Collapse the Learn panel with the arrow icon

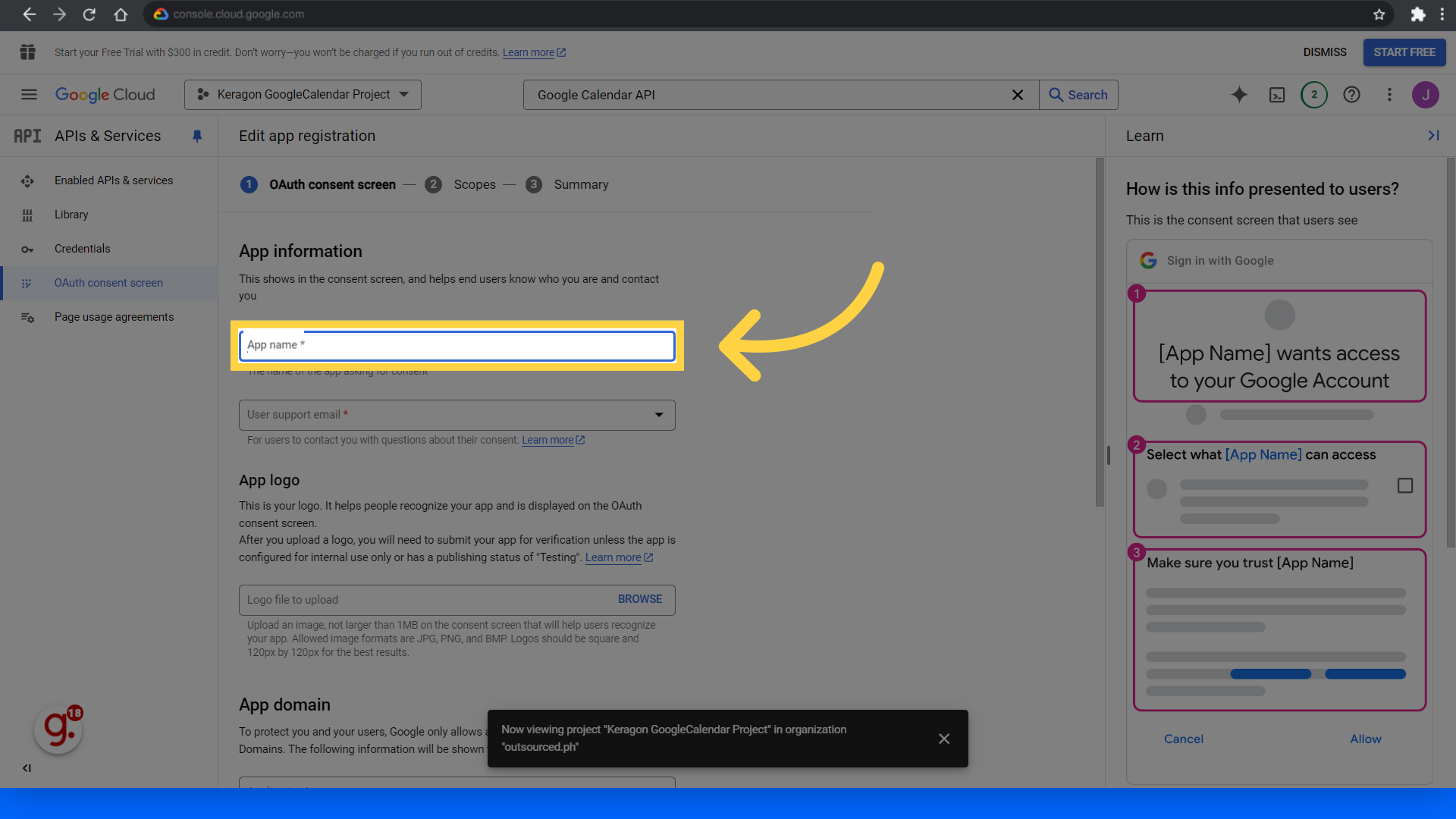pyautogui.click(x=1433, y=136)
